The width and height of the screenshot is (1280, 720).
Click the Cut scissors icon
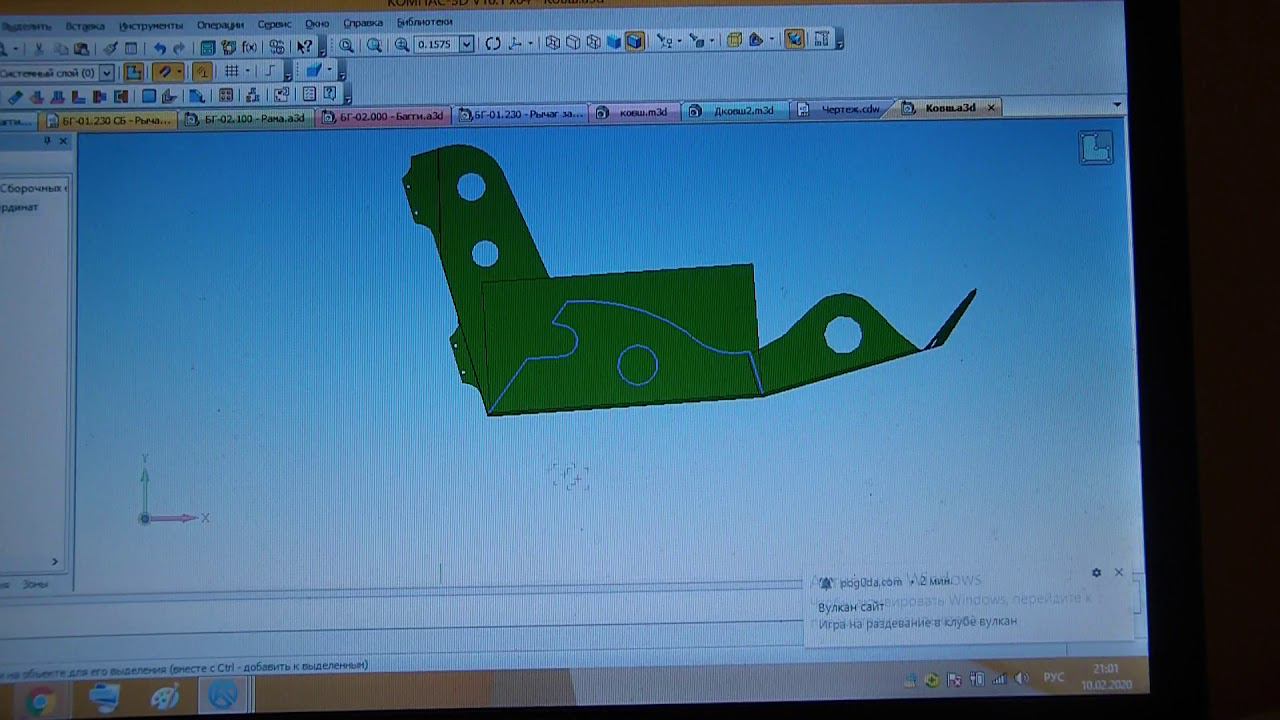point(38,48)
